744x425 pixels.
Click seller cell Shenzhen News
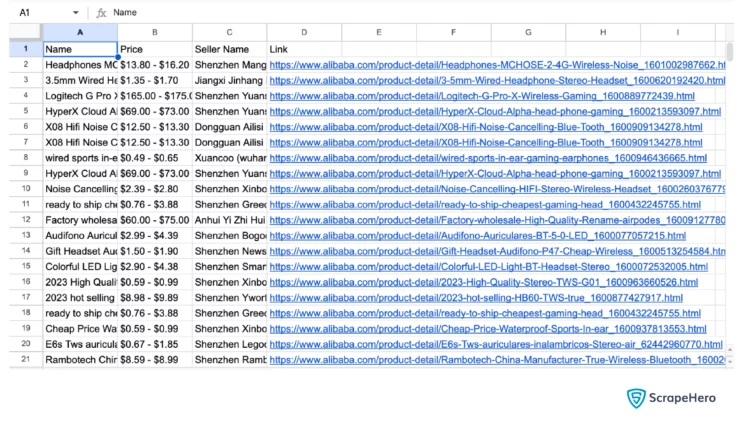(230, 251)
